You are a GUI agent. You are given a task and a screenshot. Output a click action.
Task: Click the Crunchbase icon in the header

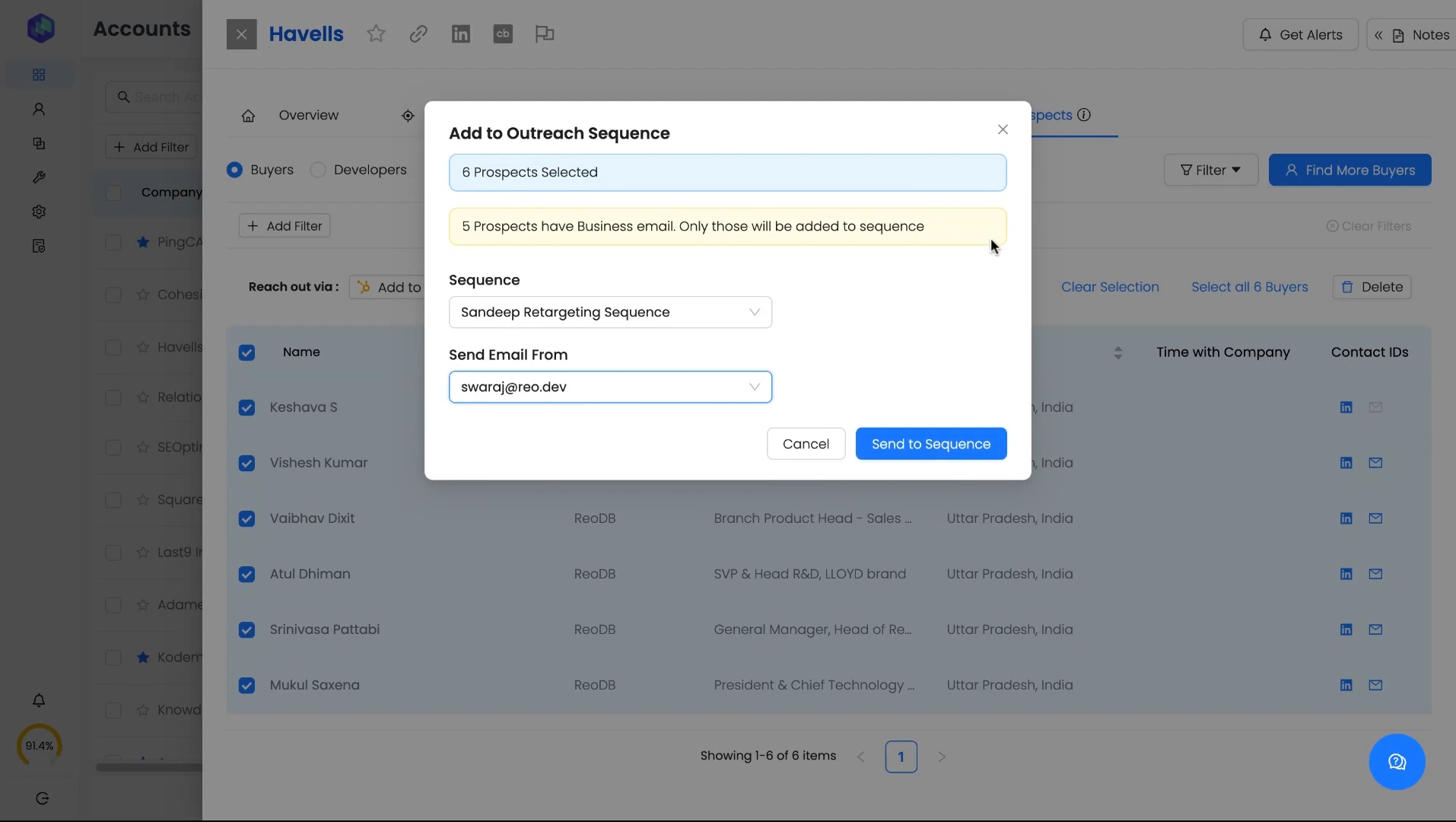pos(503,34)
